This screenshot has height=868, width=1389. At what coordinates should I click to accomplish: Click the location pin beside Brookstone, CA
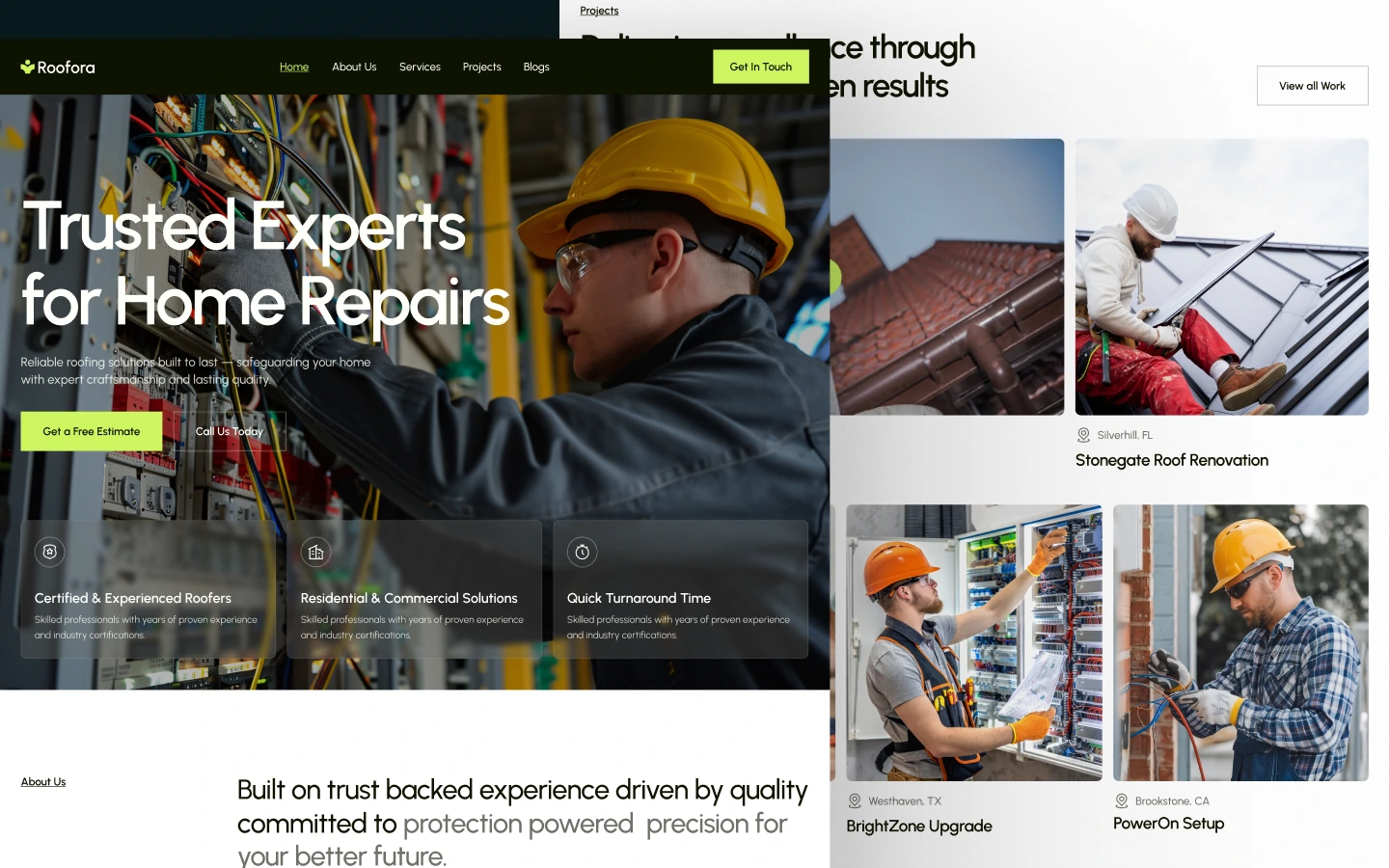pyautogui.click(x=1121, y=800)
